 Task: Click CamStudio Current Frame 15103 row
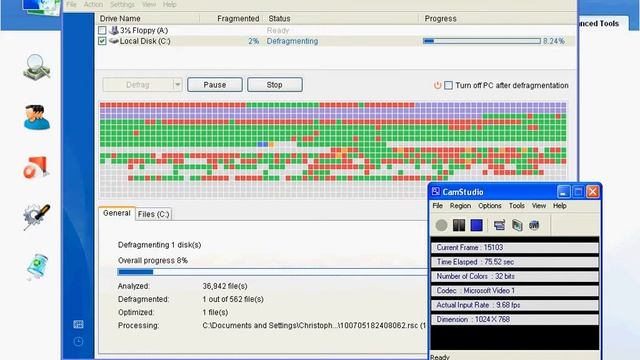(x=515, y=248)
